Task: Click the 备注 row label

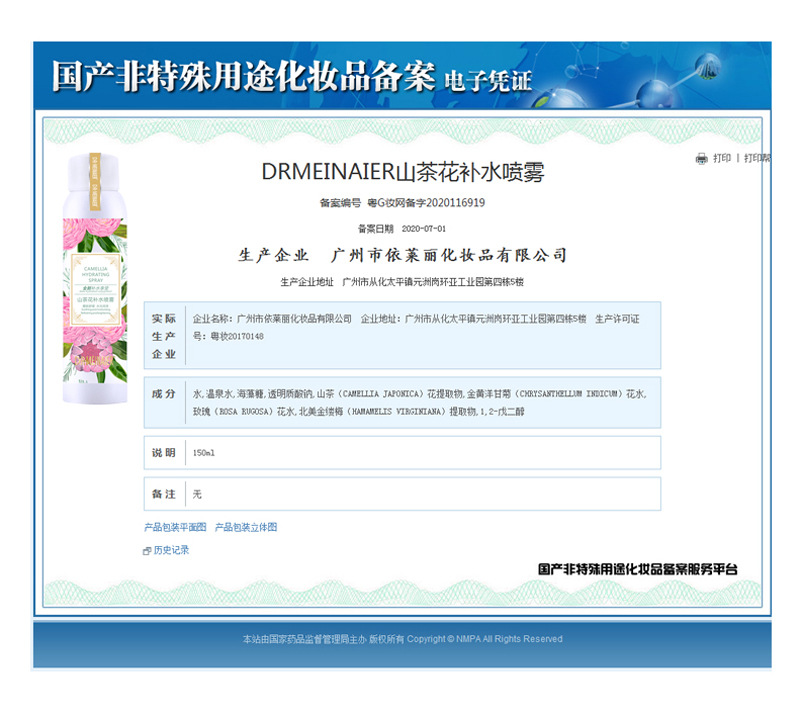Action: 164,494
